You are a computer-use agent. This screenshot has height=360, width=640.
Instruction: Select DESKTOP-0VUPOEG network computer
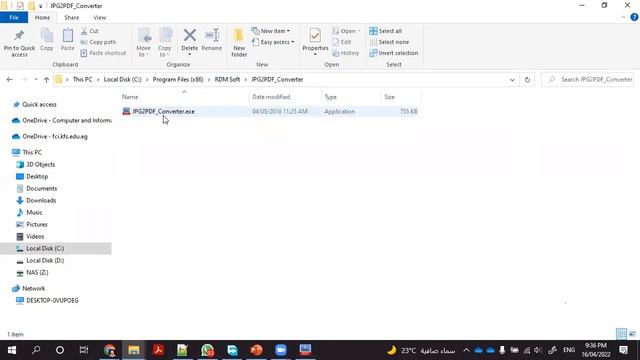coord(52,300)
